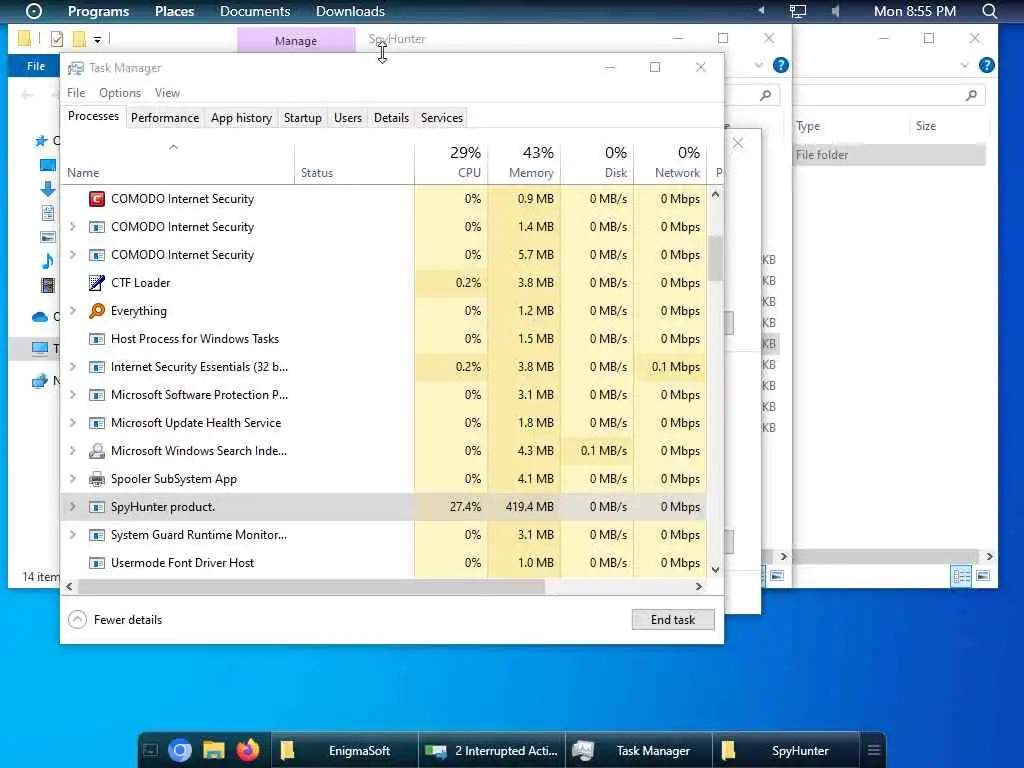
Task: Expand Spooler SubSystem App row
Action: 72,479
